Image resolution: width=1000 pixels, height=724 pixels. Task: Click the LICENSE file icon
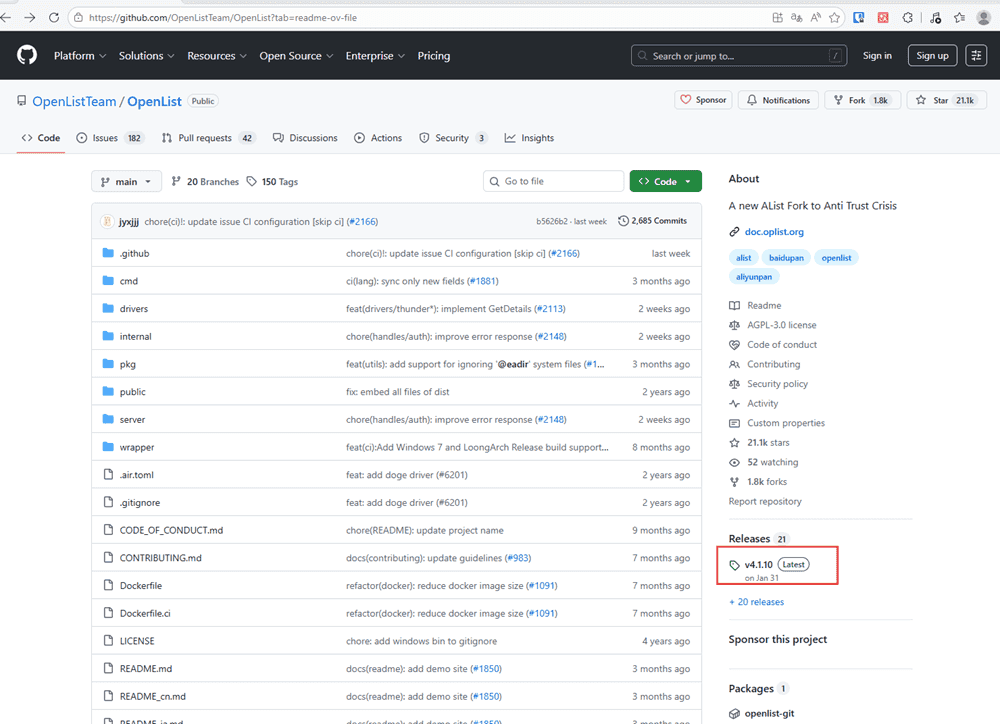click(x=109, y=641)
